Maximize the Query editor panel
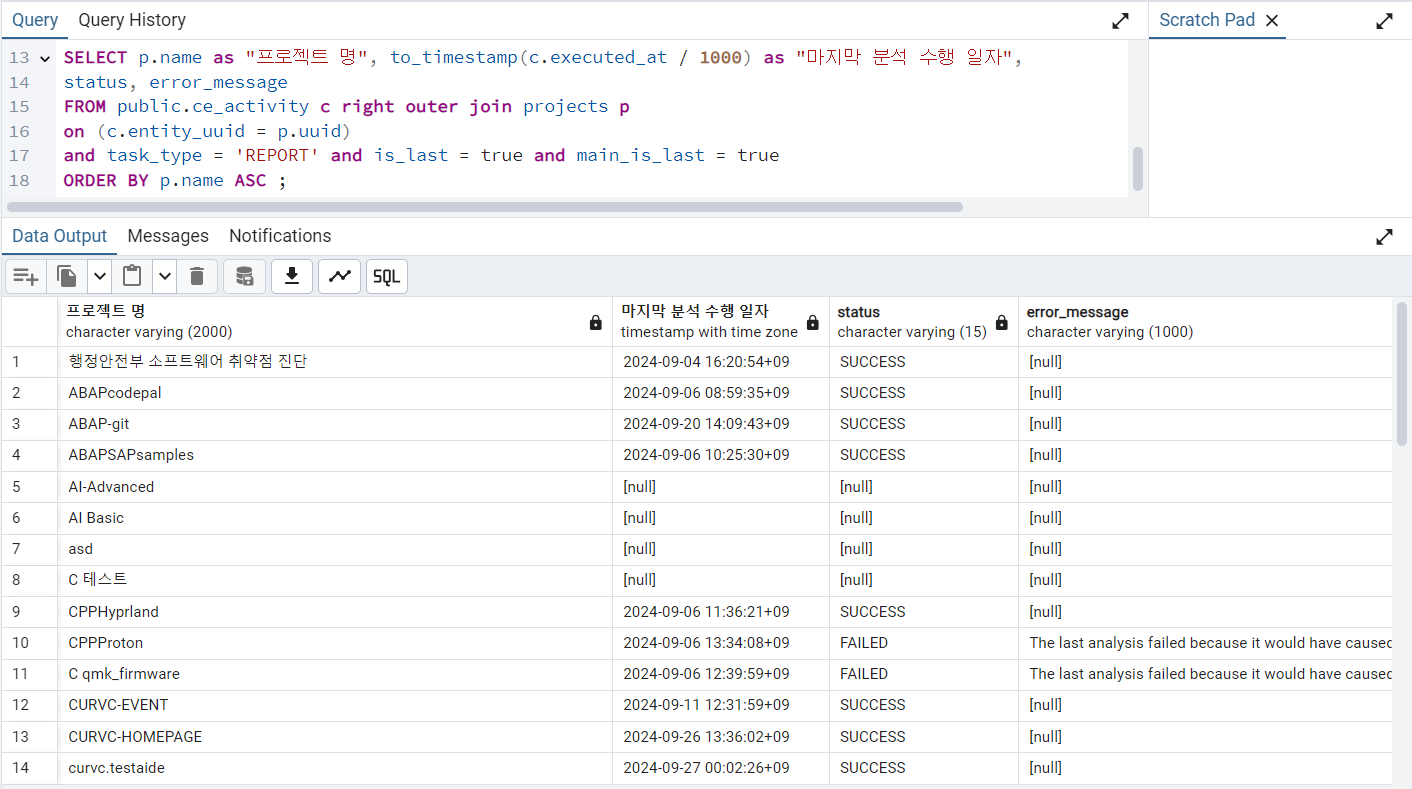1412x789 pixels. [1120, 21]
